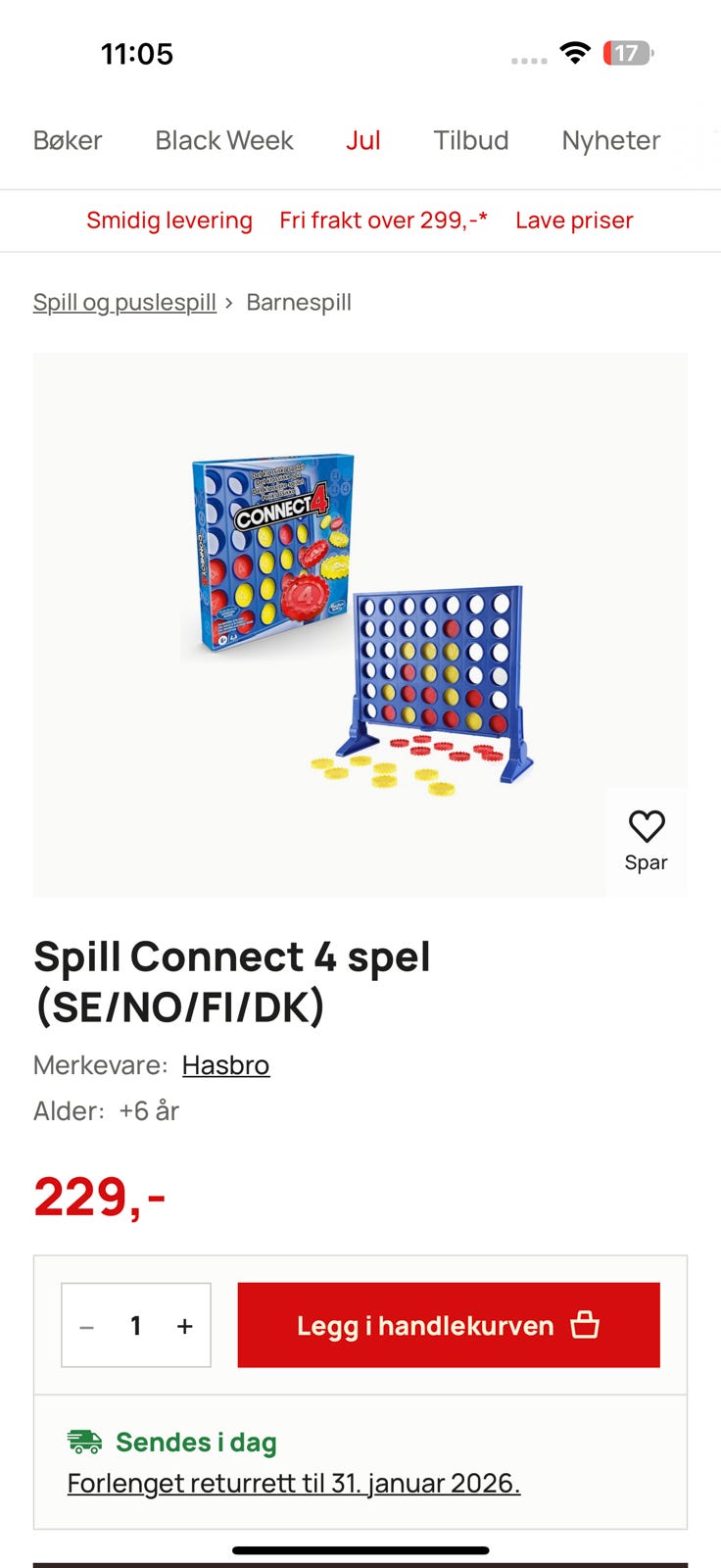Viewport: 721px width, 1568px height.
Task: Select the Nyheter tab
Action: [611, 140]
